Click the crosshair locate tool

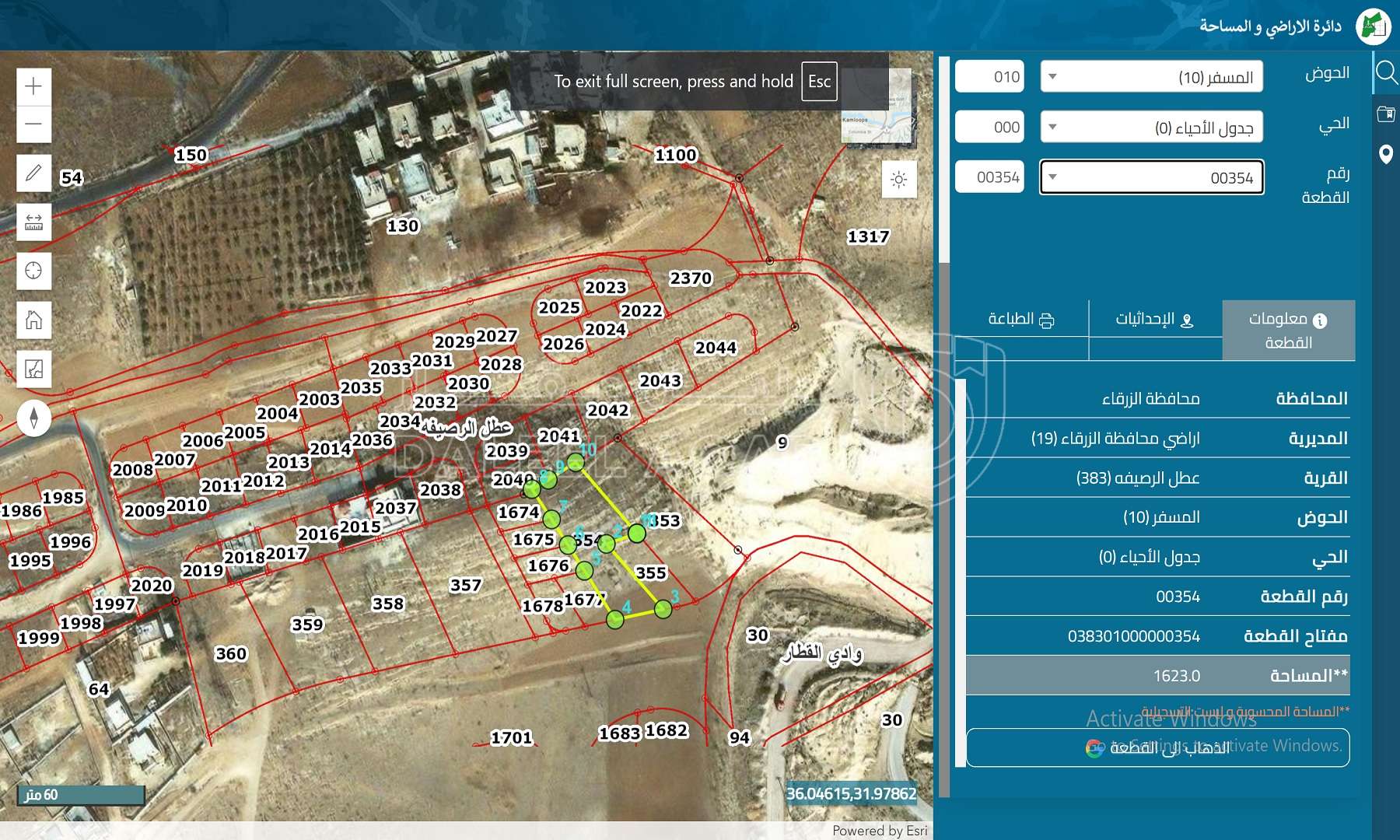click(x=33, y=271)
